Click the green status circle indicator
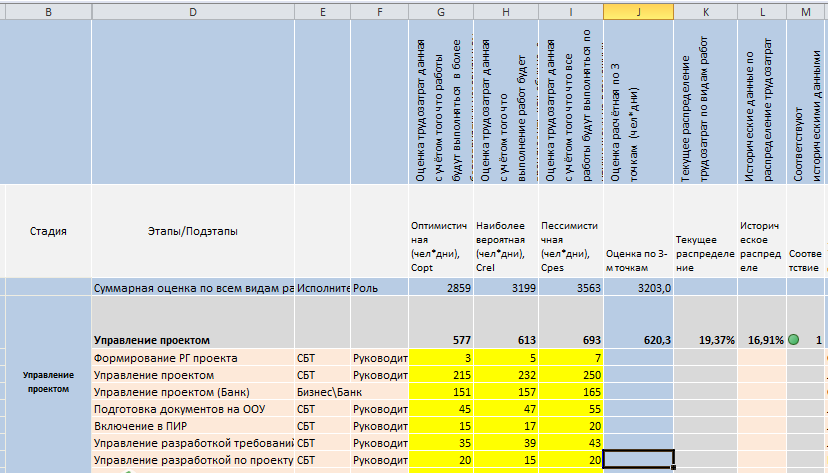The image size is (828, 473). (793, 339)
